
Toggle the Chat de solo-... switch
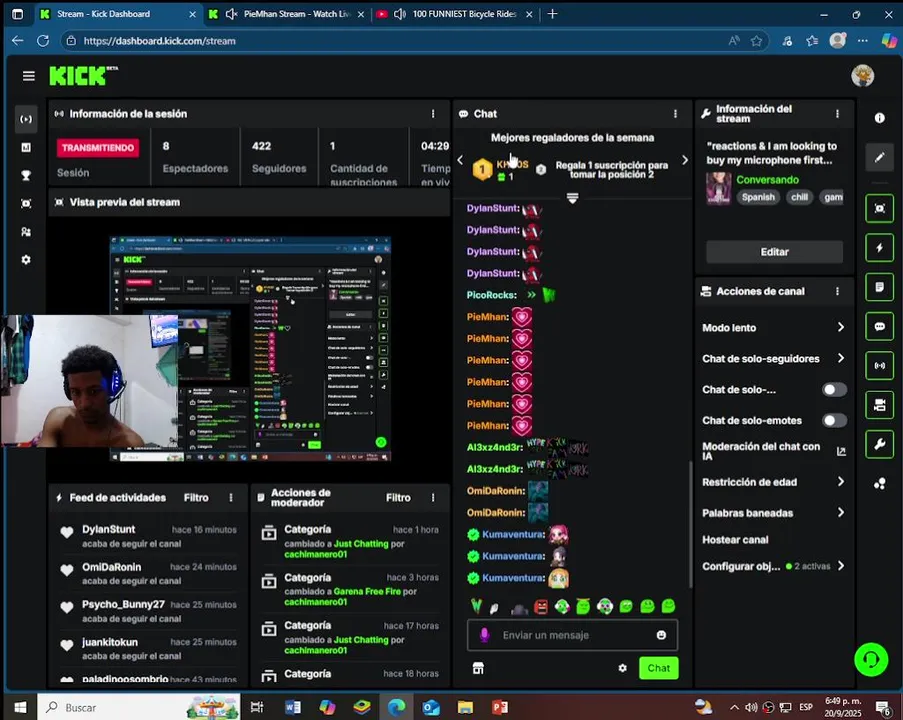tap(834, 389)
